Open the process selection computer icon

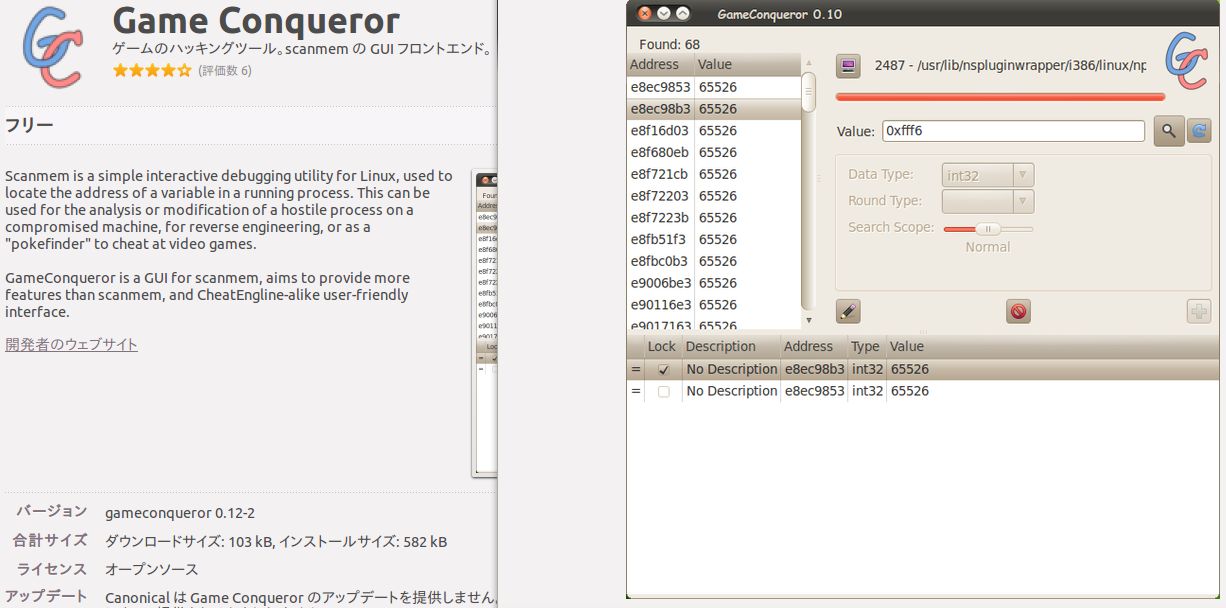pos(848,66)
